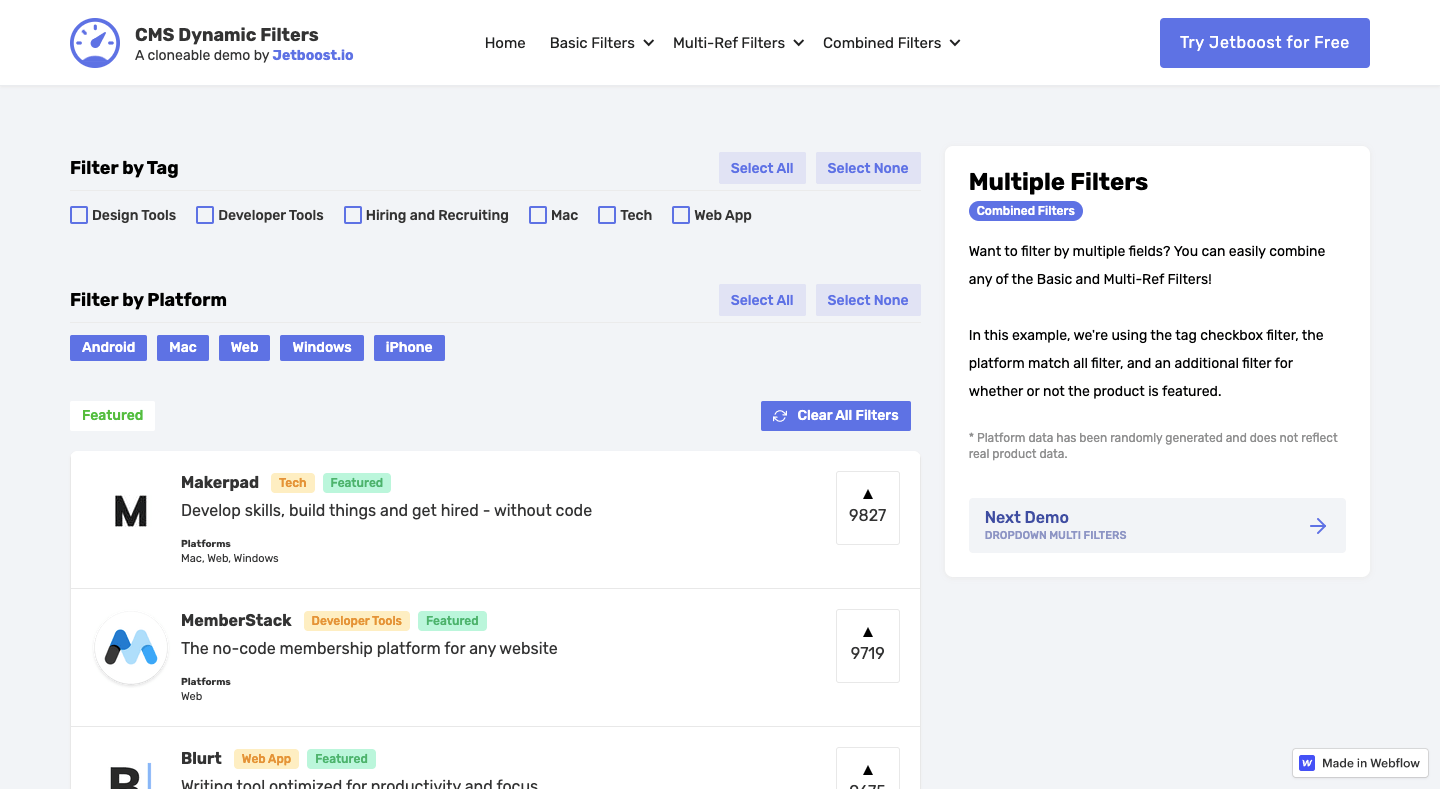1440x789 pixels.
Task: Select Home in the navigation bar
Action: 505,43
